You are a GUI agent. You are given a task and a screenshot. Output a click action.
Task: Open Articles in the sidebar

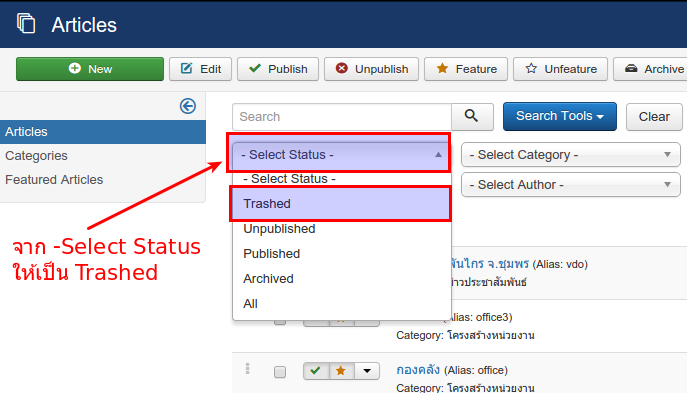pyautogui.click(x=103, y=132)
